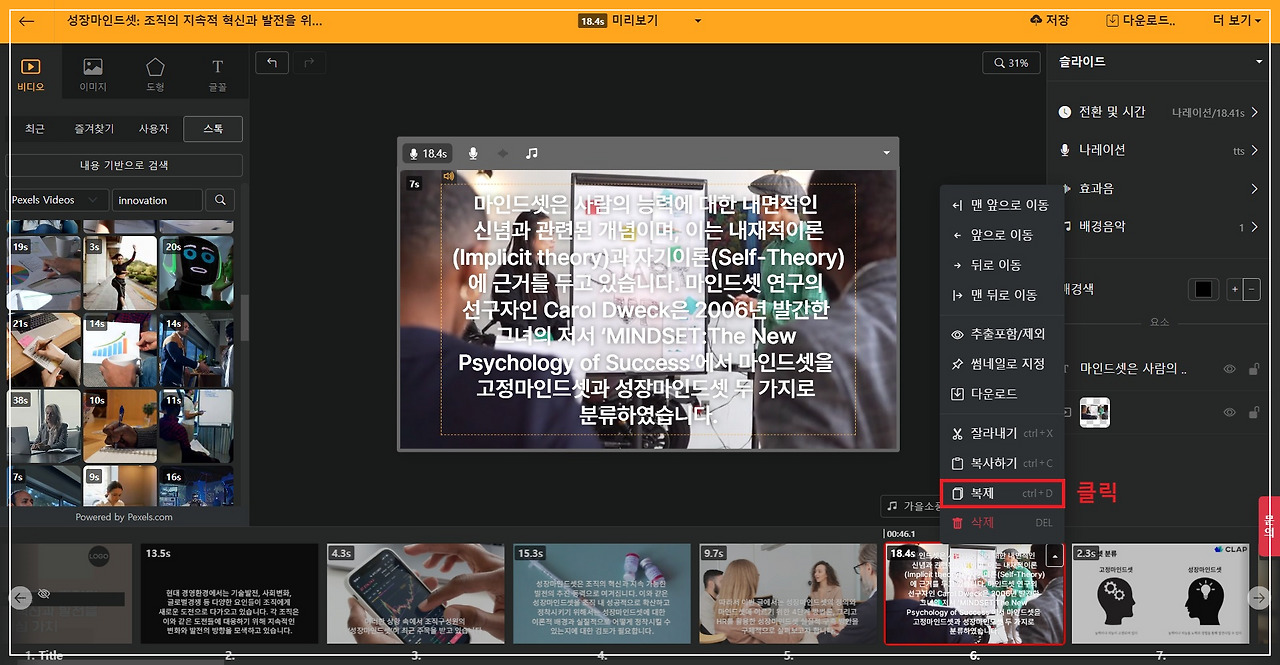
Task: Select slide 5 with 9.7s duration
Action: (x=789, y=594)
